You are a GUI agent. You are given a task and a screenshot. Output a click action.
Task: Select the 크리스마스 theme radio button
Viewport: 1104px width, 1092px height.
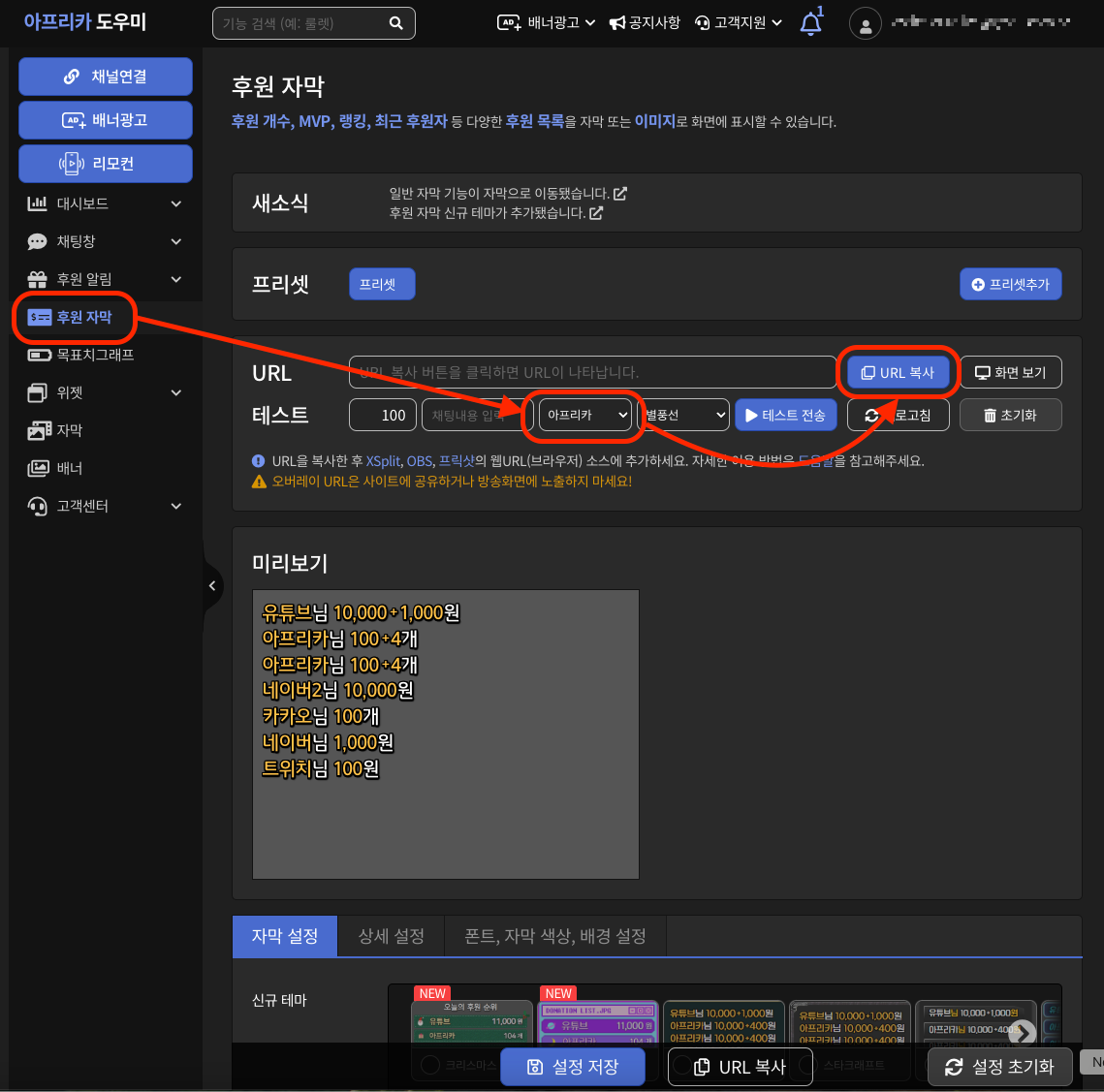point(430,1065)
